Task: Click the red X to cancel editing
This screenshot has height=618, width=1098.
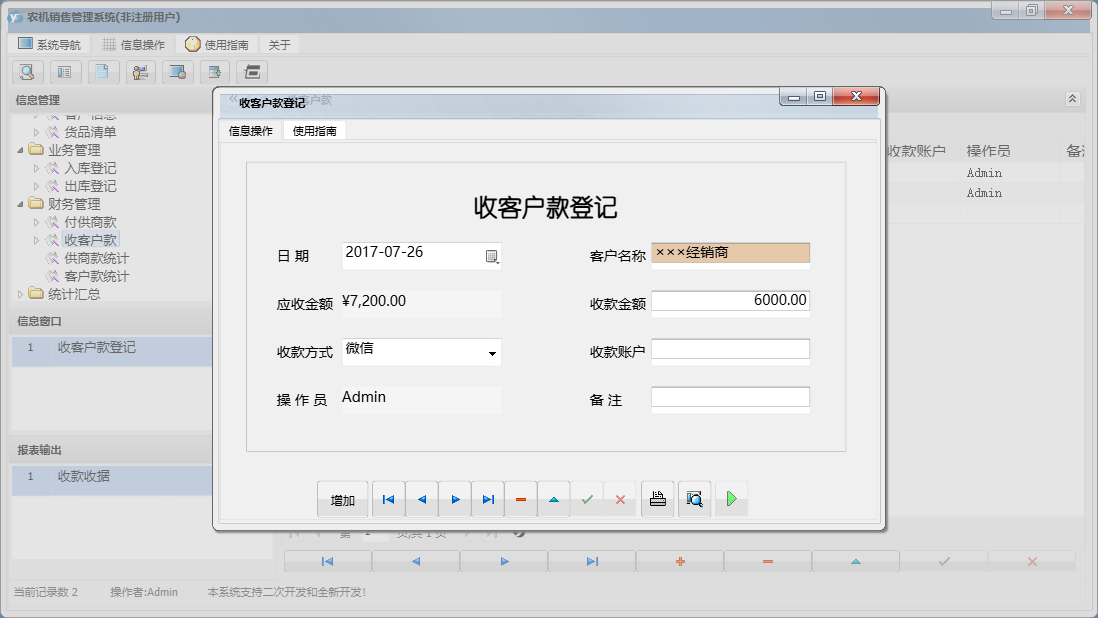Action: click(621, 498)
